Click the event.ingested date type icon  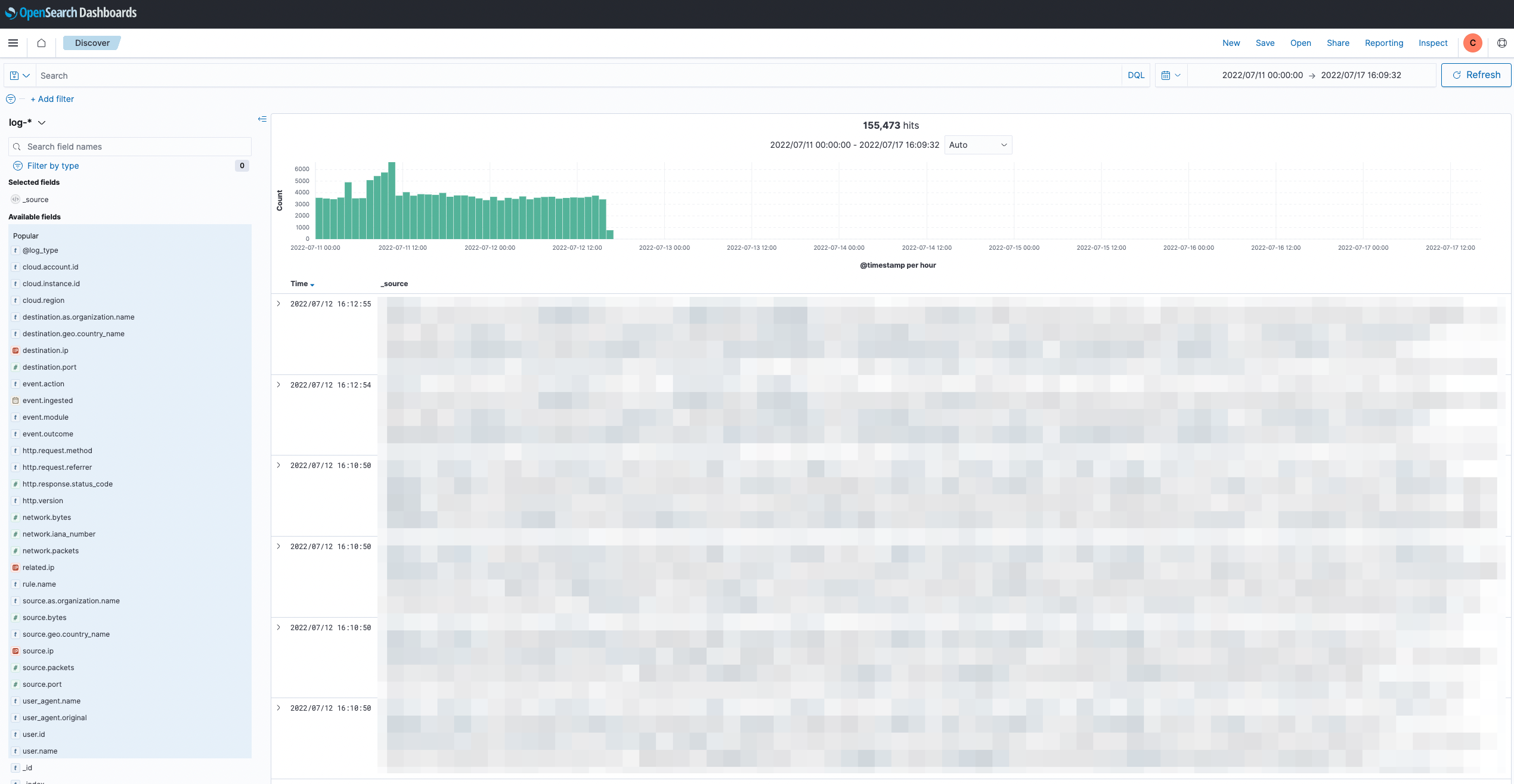[x=16, y=401]
